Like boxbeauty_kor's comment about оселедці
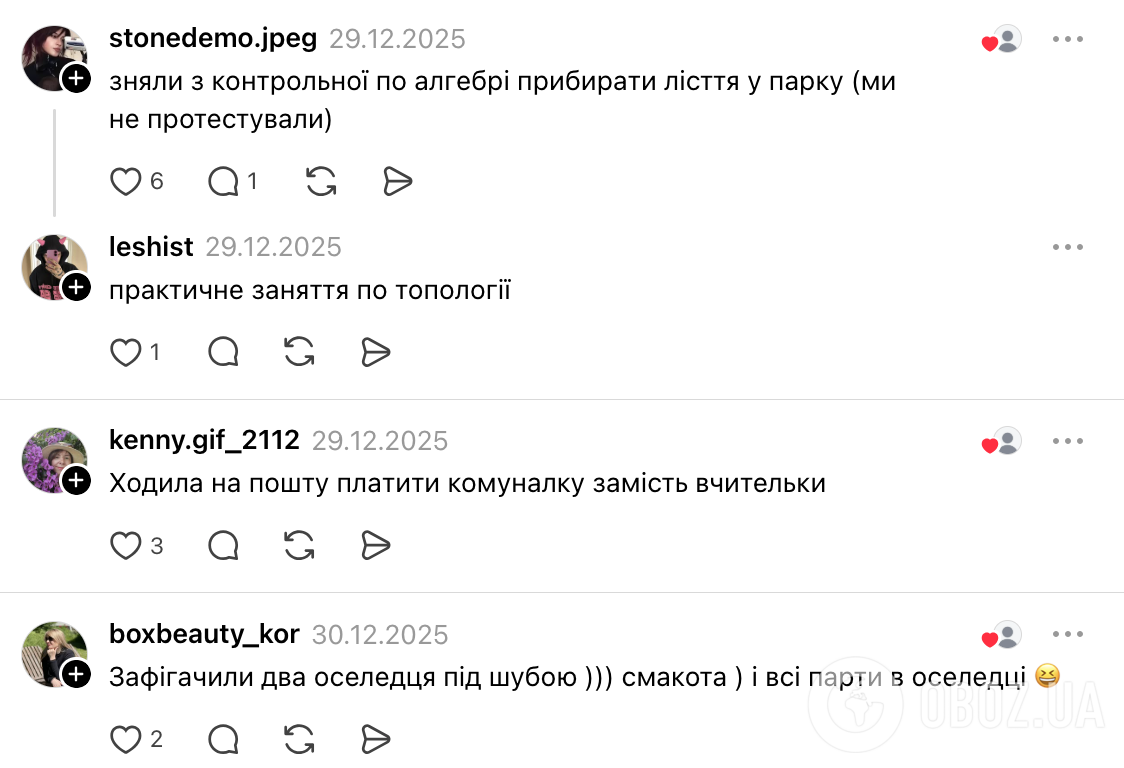 pos(124,739)
